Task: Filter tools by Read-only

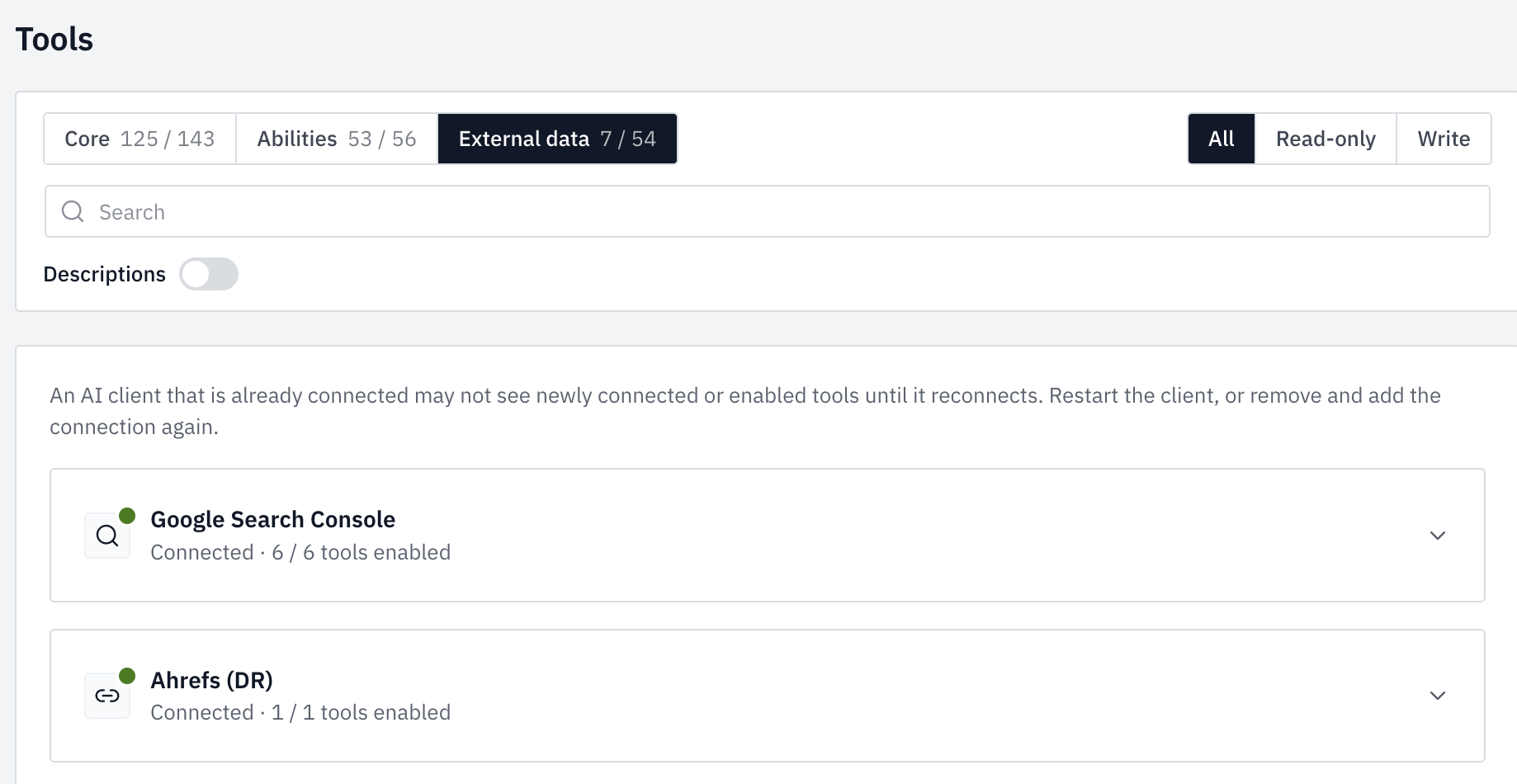Action: pos(1326,139)
